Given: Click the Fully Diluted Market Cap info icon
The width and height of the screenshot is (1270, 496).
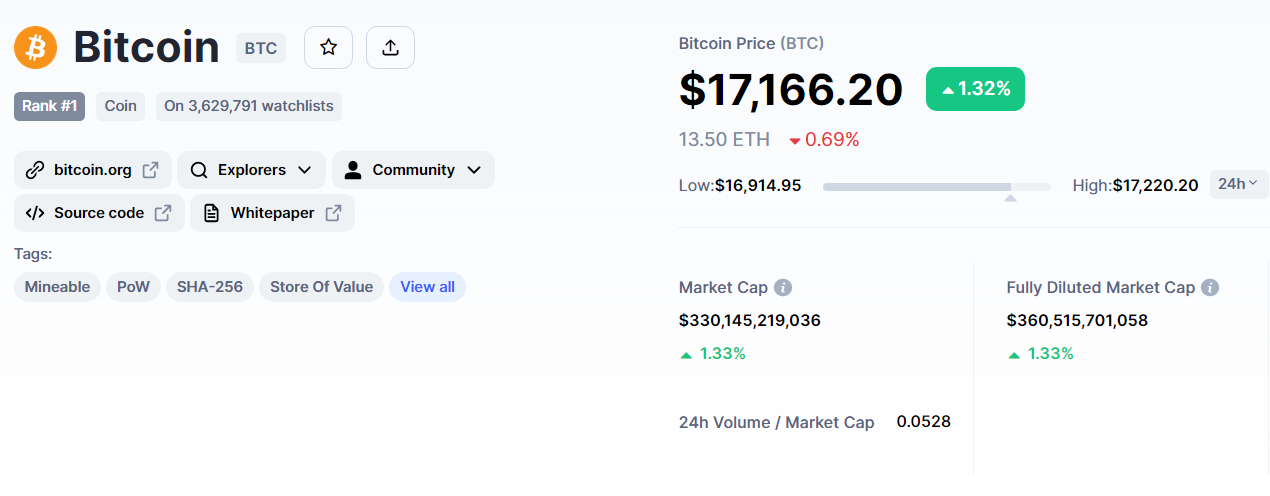Looking at the screenshot, I should coord(1210,288).
